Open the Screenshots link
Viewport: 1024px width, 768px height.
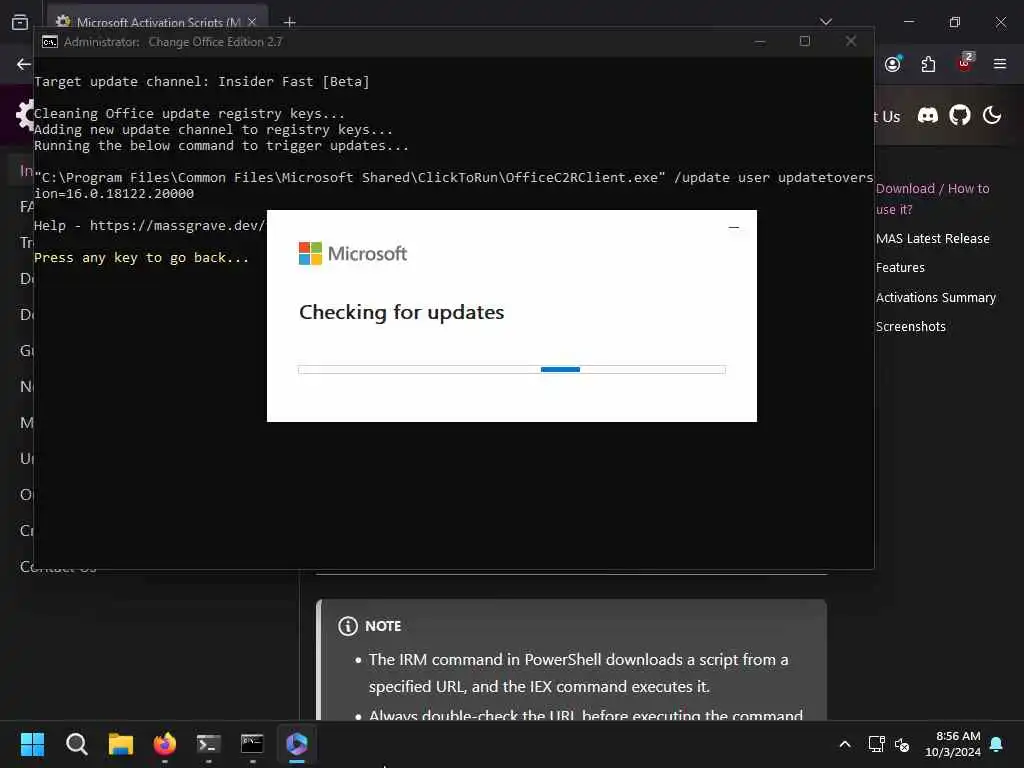coord(910,327)
